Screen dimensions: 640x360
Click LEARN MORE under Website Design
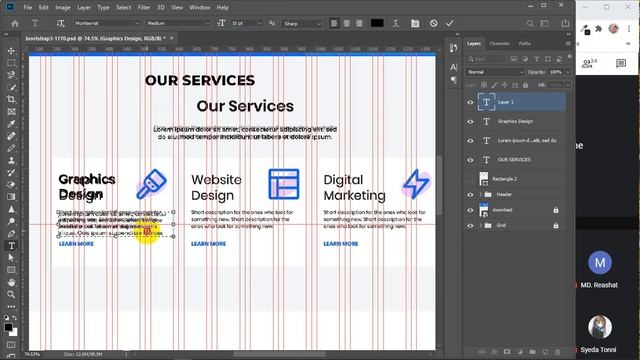click(x=209, y=244)
